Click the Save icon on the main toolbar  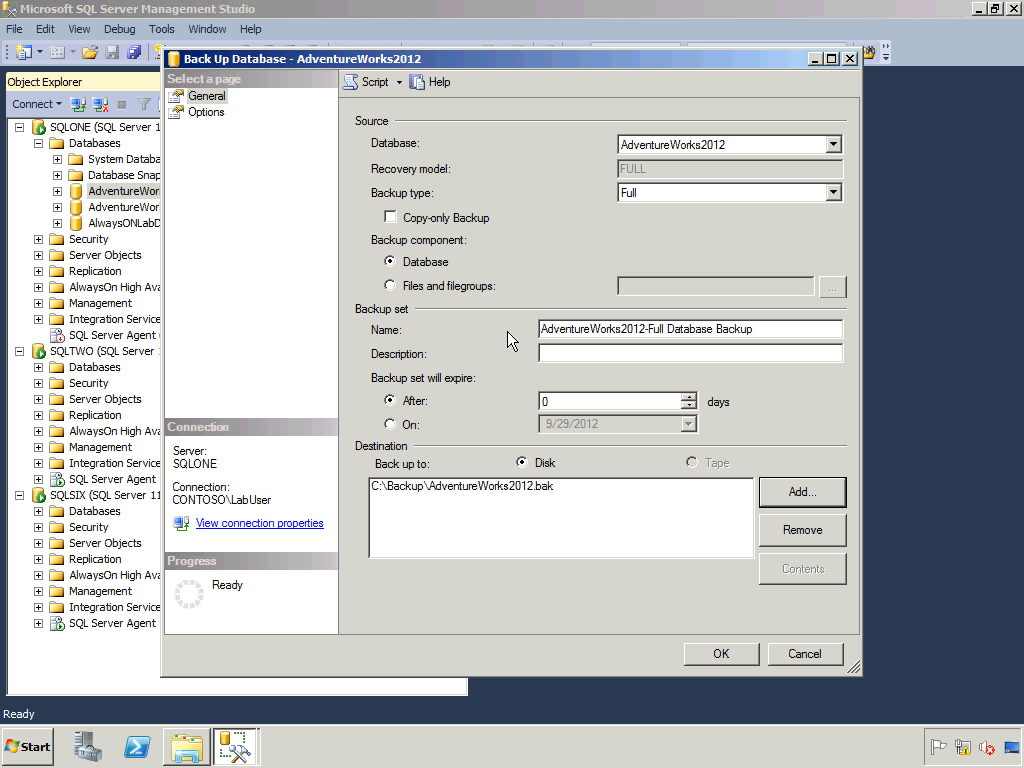pos(112,52)
